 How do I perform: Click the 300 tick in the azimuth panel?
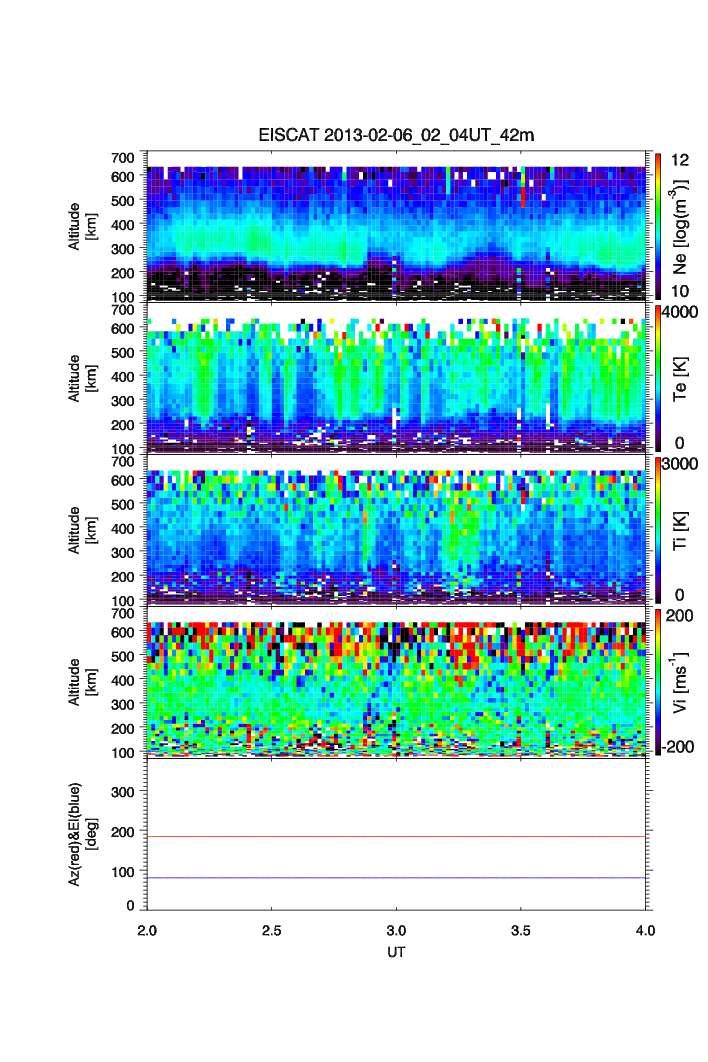[123, 792]
